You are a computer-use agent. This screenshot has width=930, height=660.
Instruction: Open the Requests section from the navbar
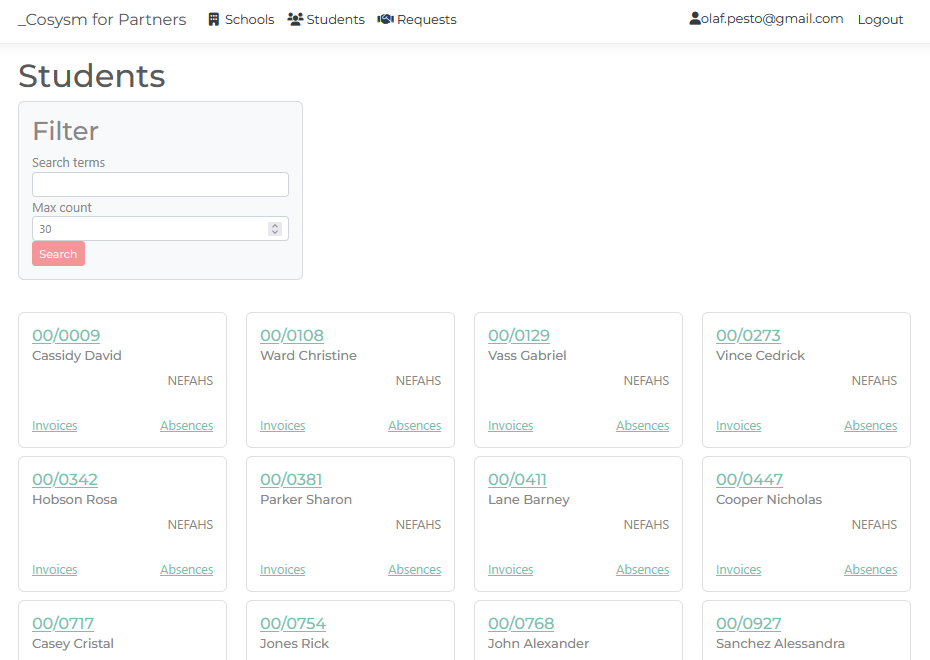(x=425, y=18)
